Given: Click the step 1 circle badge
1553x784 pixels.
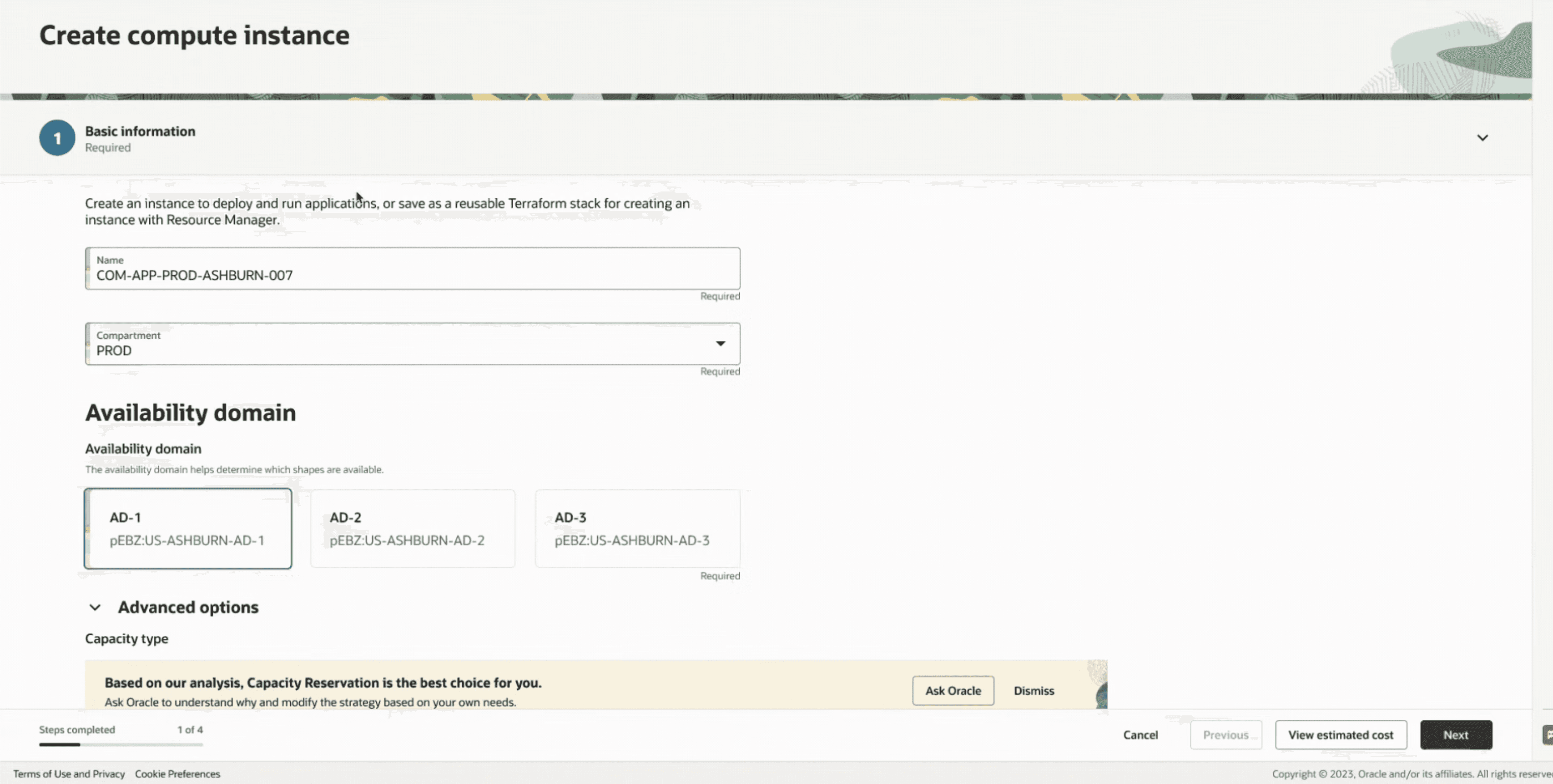Looking at the screenshot, I should point(57,138).
